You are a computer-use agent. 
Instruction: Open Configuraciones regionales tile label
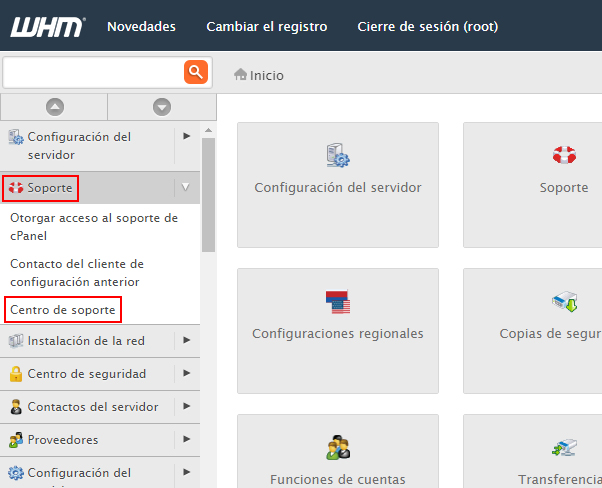[x=338, y=334]
